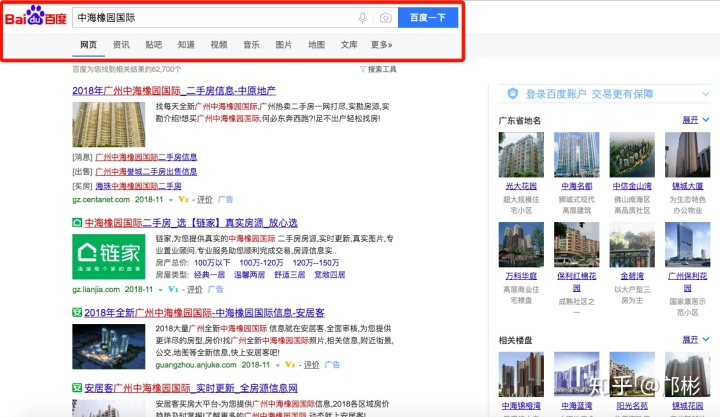Viewport: 720px width, 417px height.
Task: Click 评价 beside gz.lianjia.com
Action: click(195, 289)
